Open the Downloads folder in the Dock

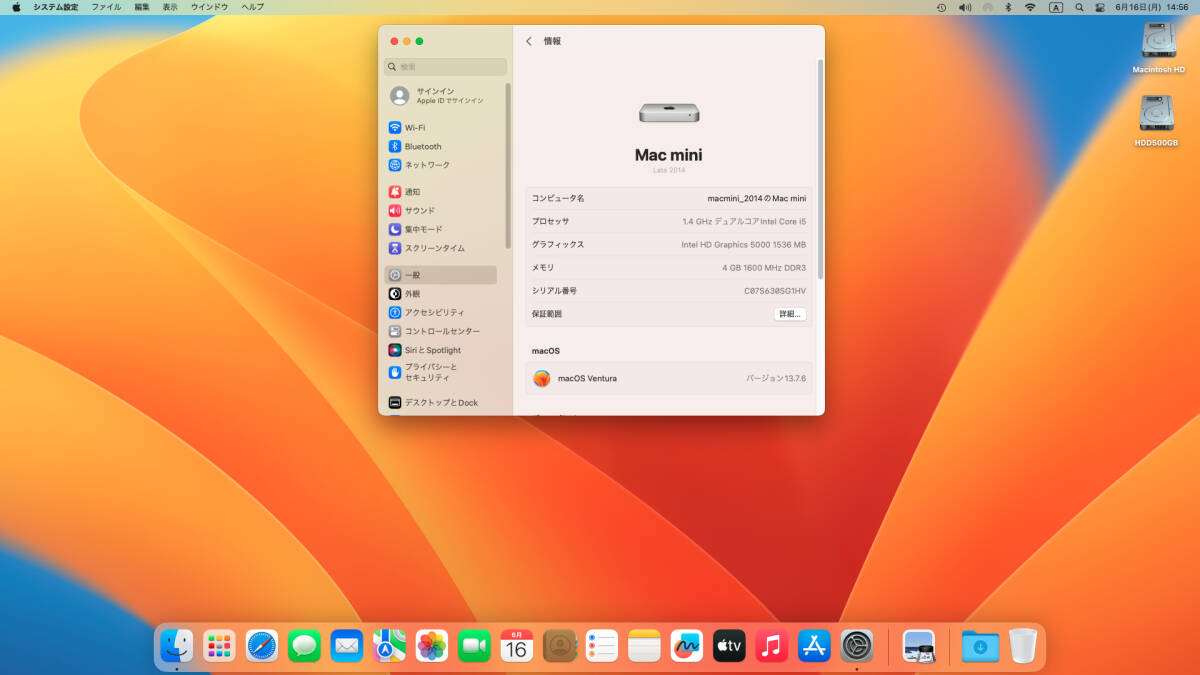pyautogui.click(x=980, y=646)
